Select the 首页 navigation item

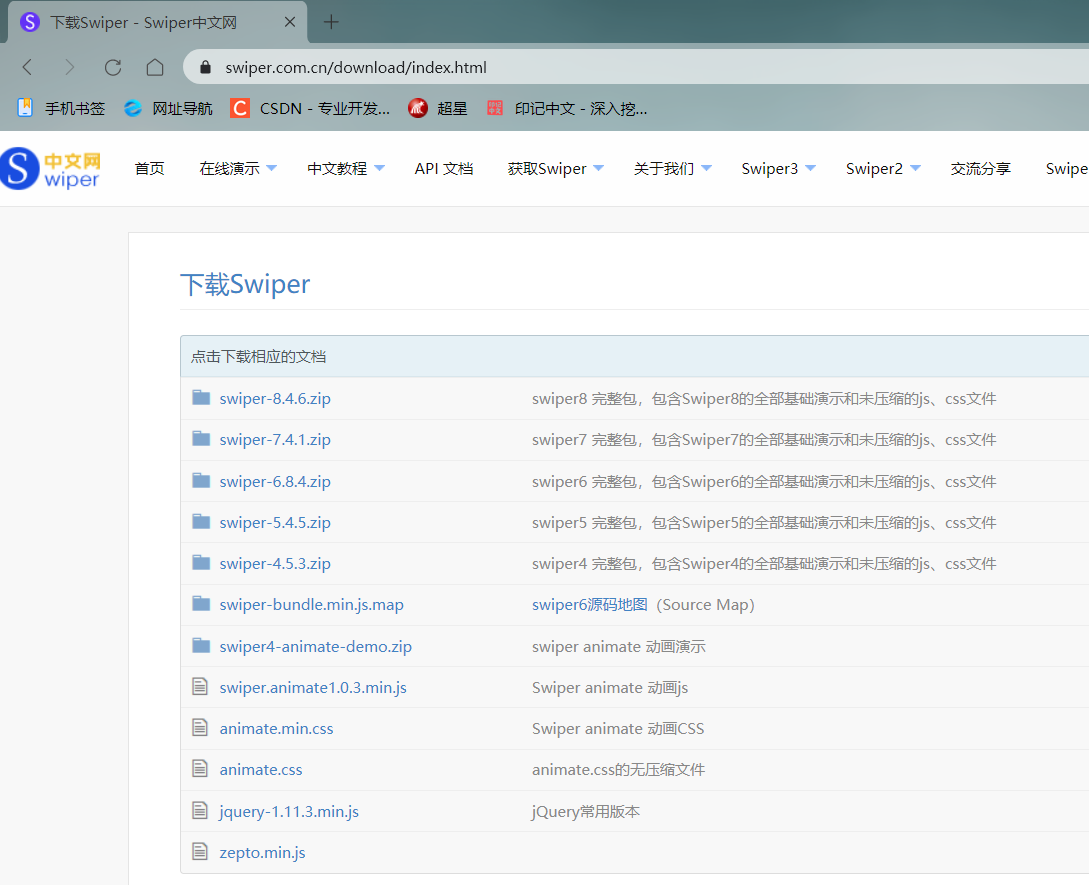point(149,168)
